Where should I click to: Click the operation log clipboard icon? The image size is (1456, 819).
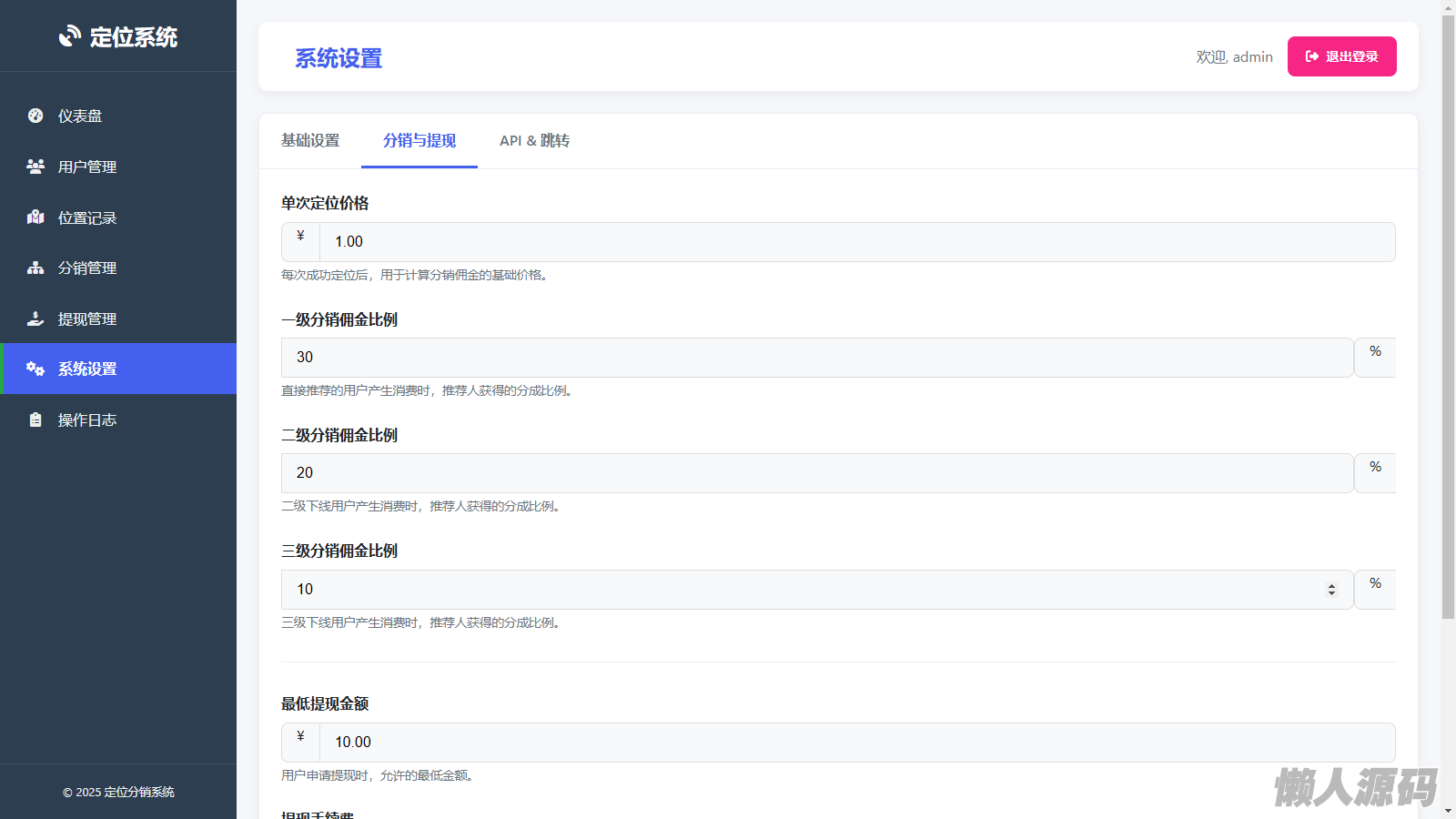[35, 420]
